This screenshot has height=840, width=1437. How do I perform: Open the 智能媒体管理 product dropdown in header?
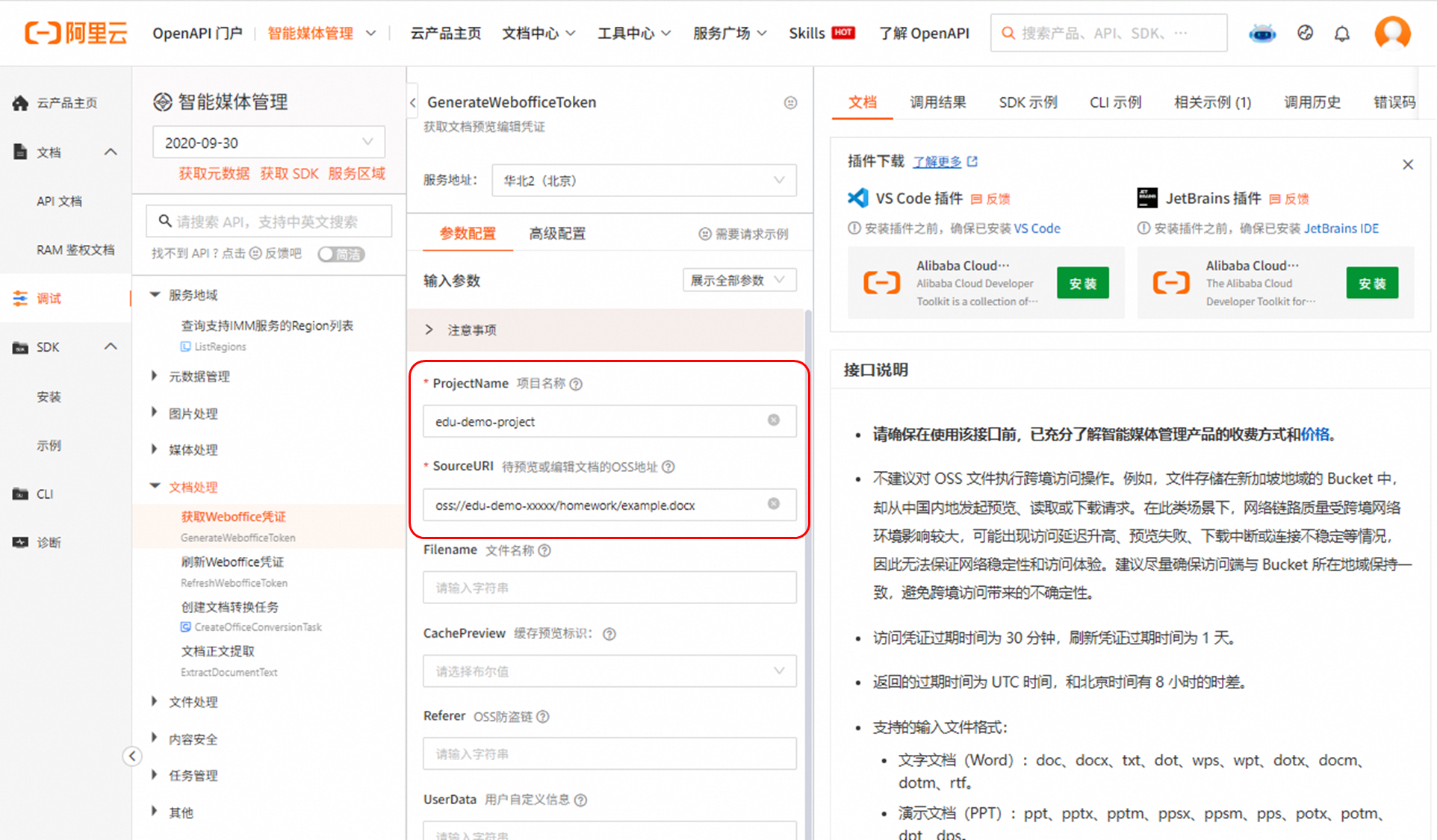pos(321,34)
